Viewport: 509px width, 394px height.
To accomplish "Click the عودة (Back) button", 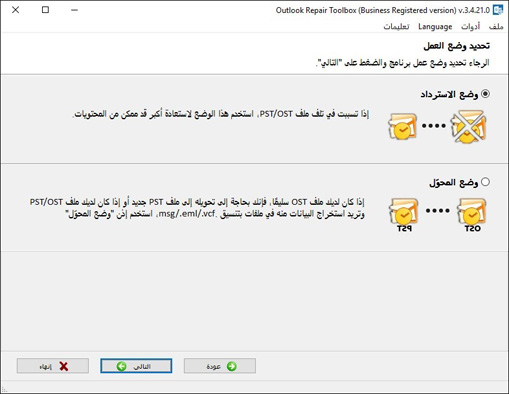I will [220, 366].
